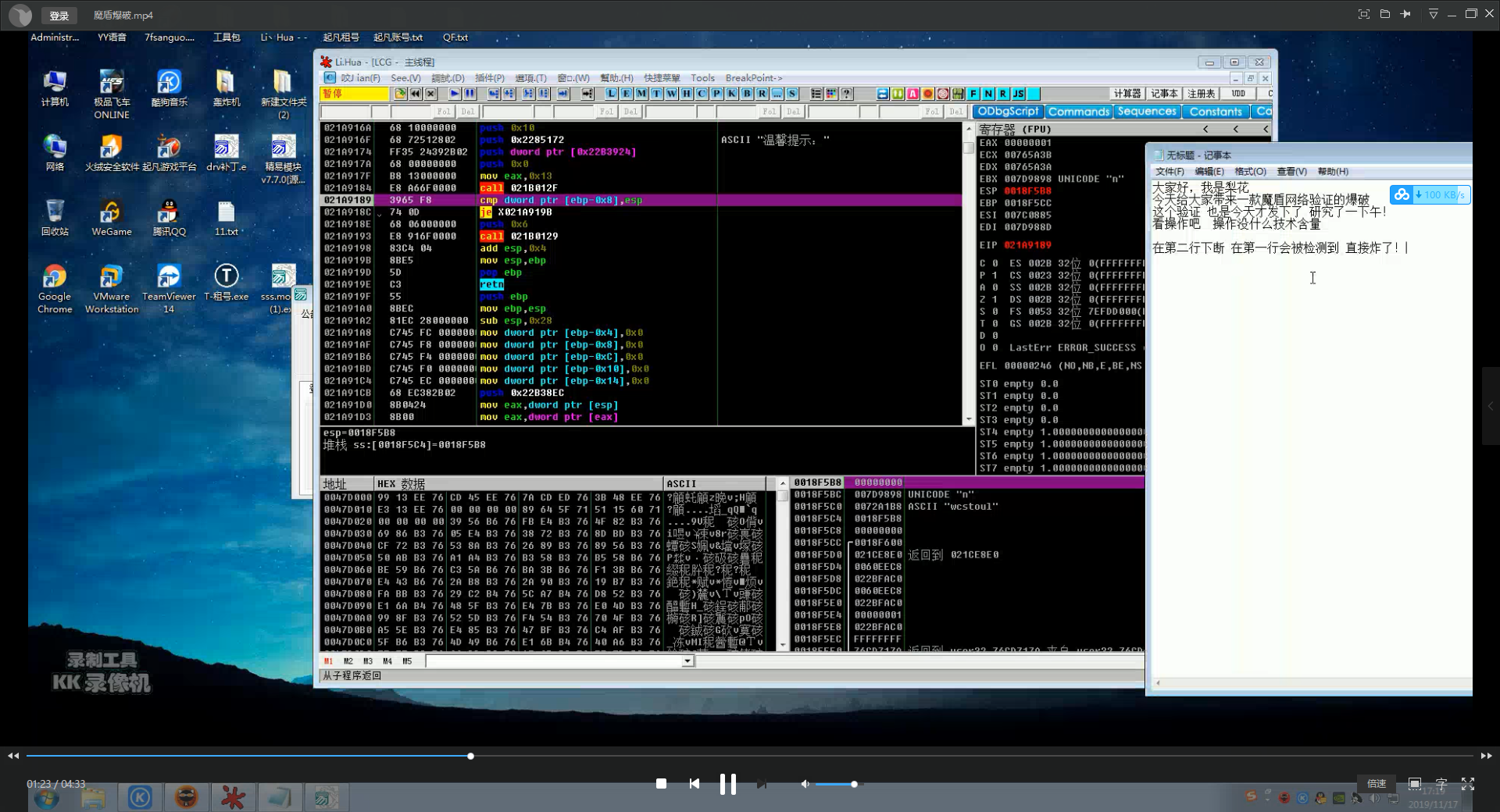The width and height of the screenshot is (1500, 812).
Task: Toggle fullscreen in the video player
Action: tap(1468, 784)
